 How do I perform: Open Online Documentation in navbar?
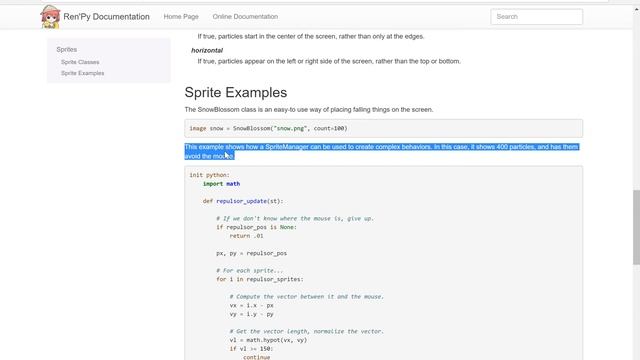[x=245, y=17]
